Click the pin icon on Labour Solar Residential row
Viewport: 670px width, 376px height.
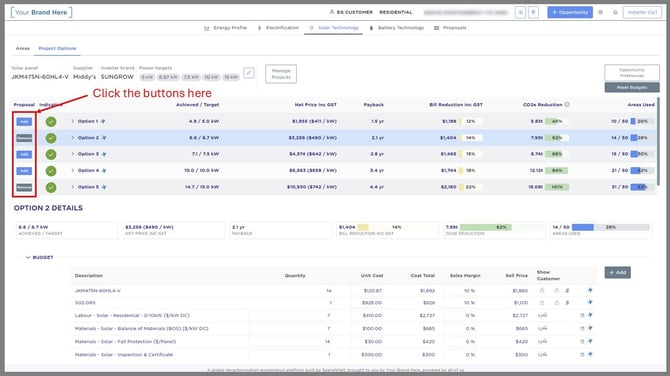click(x=590, y=315)
